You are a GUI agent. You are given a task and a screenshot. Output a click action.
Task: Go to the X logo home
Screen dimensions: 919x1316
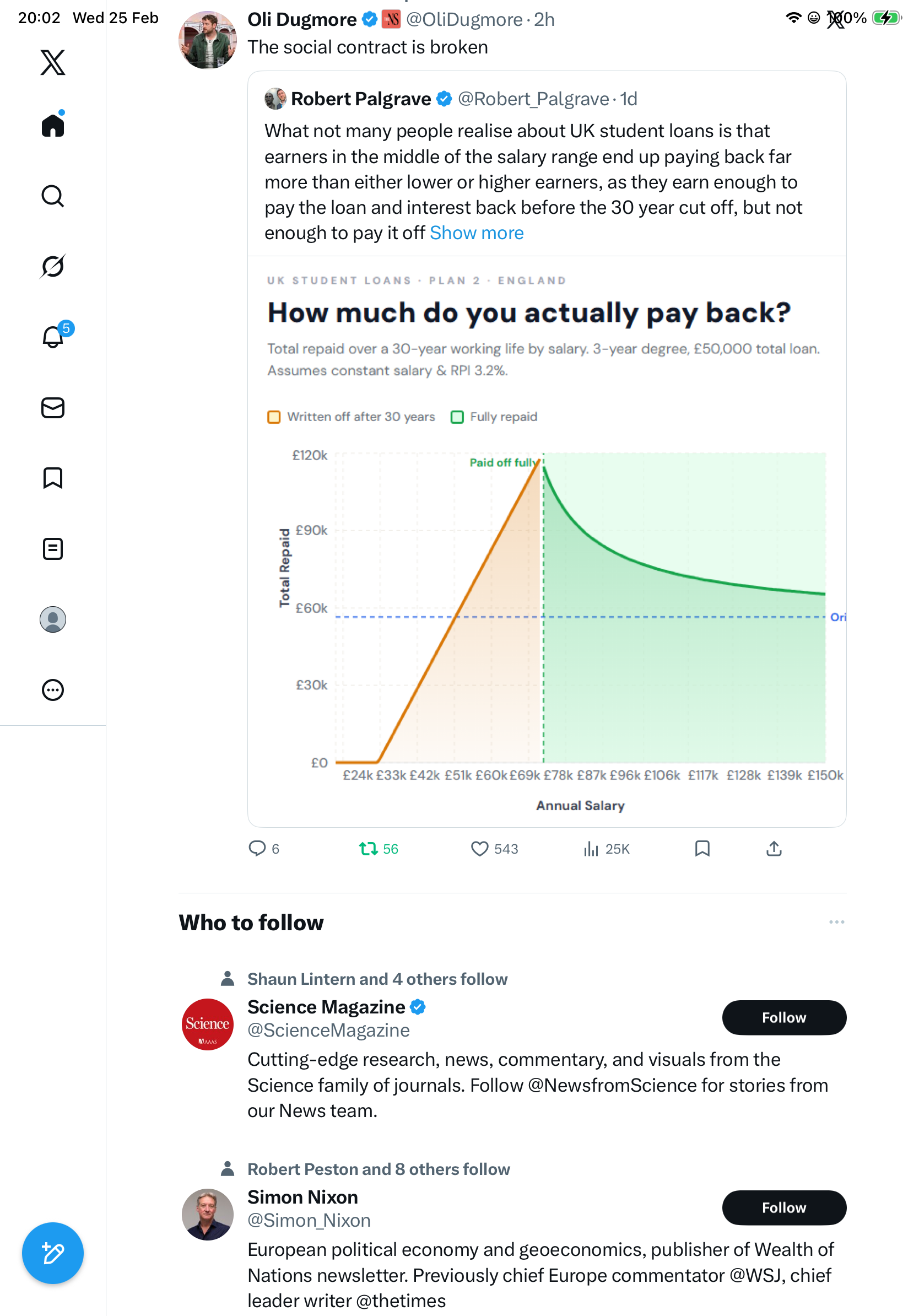[53, 62]
